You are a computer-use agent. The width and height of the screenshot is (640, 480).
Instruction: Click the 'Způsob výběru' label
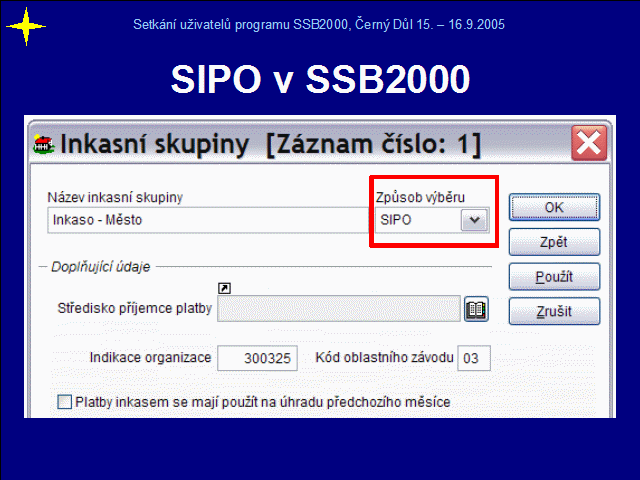pos(420,198)
